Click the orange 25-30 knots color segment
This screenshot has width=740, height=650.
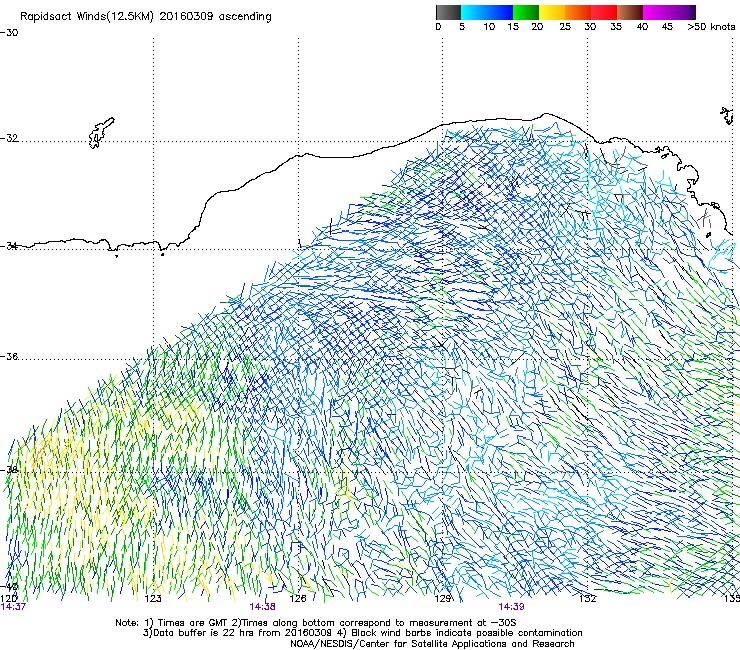(578, 12)
